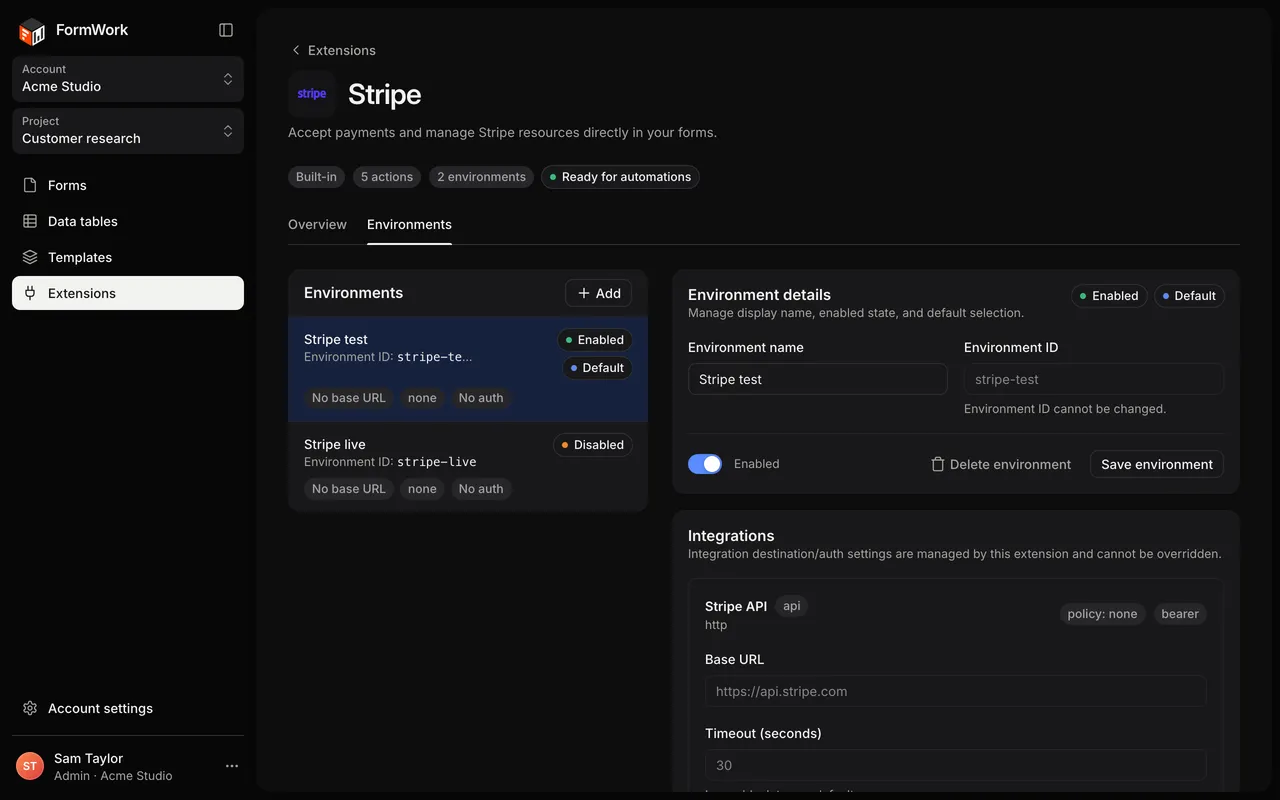Switch to the Overview tab
This screenshot has width=1280, height=800.
pyautogui.click(x=317, y=224)
